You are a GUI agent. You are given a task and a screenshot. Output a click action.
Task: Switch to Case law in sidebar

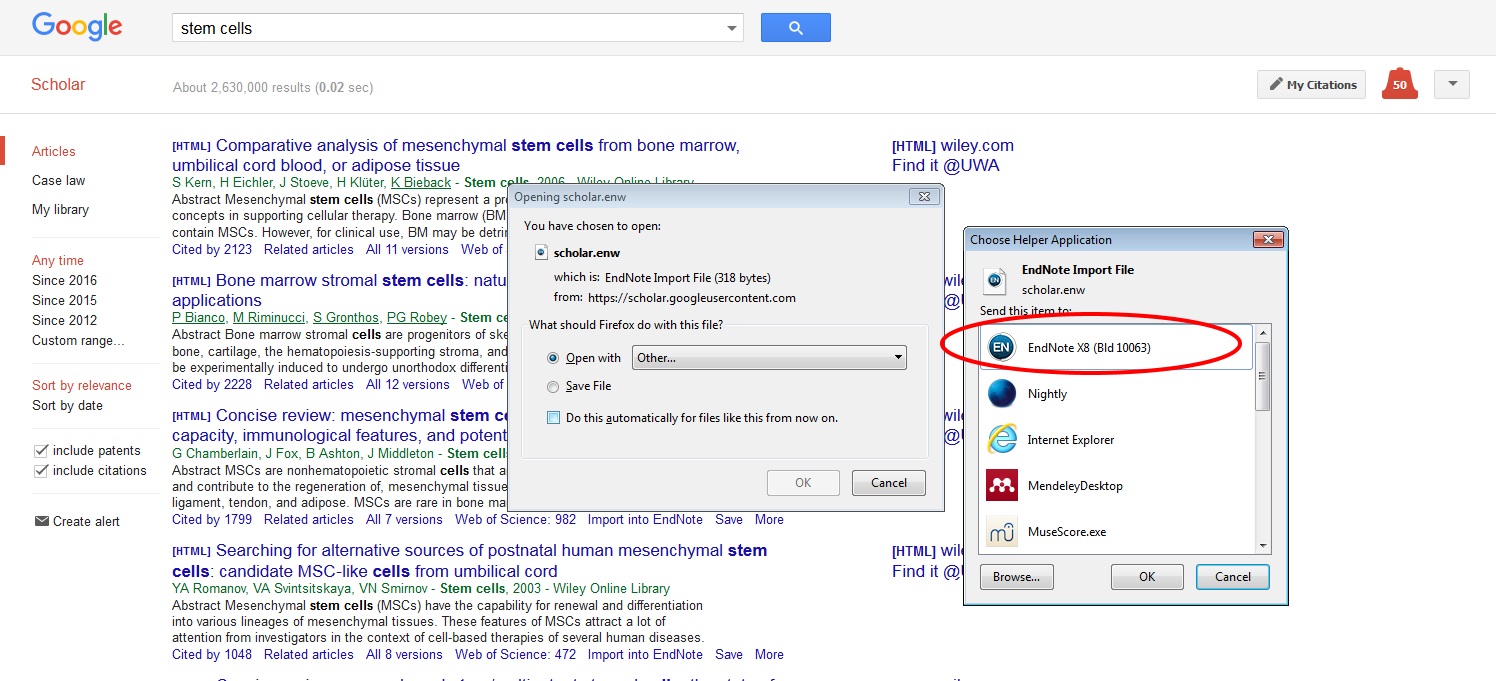click(59, 180)
